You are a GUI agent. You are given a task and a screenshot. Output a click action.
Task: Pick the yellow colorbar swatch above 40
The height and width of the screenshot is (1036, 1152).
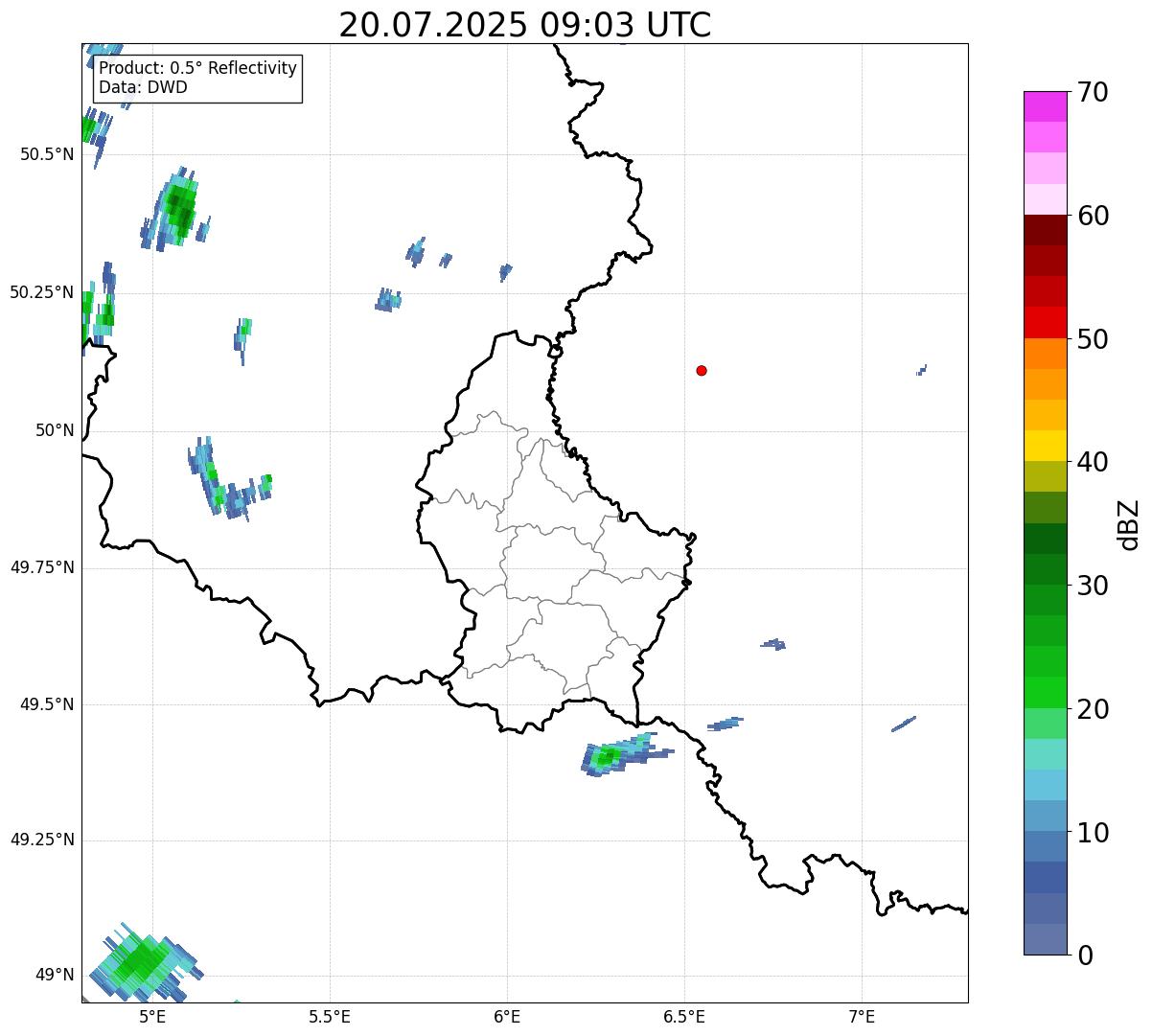pos(1046,446)
